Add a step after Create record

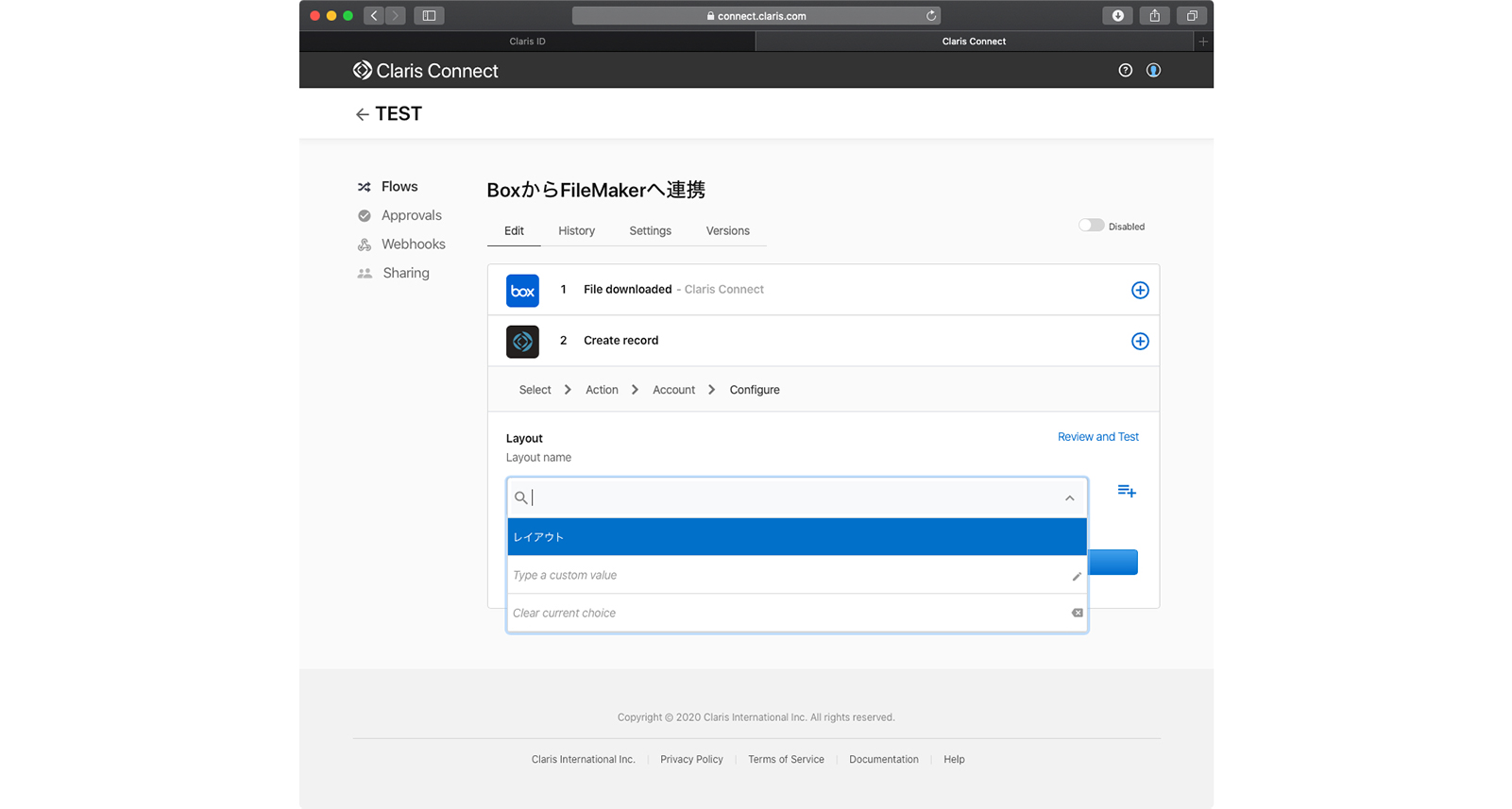[1140, 342]
